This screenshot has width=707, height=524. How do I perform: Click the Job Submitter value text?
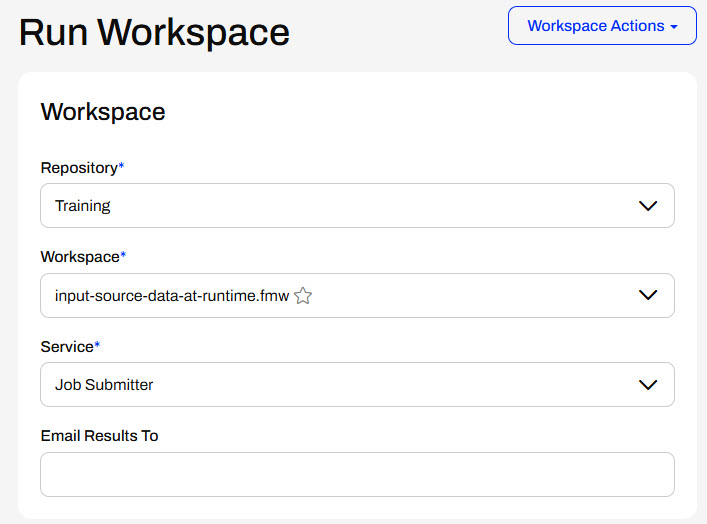pyautogui.click(x=104, y=385)
